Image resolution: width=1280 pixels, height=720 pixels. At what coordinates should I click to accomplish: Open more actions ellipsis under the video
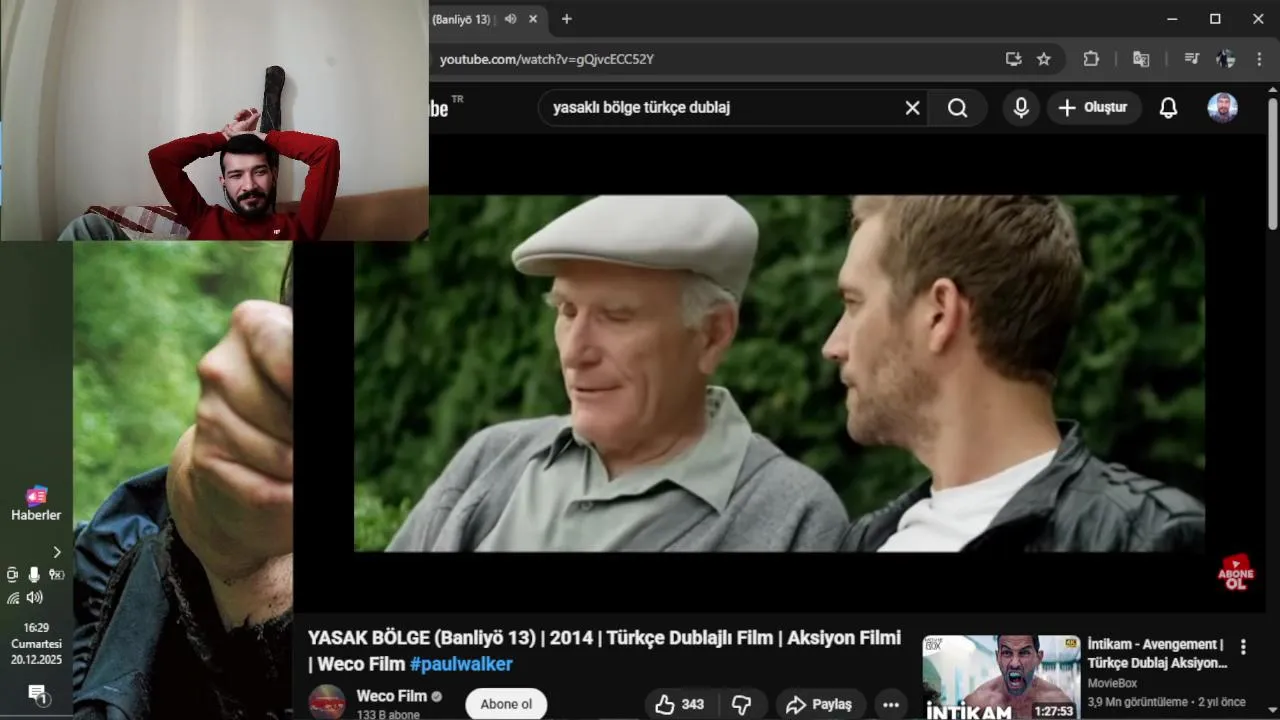[x=890, y=705]
